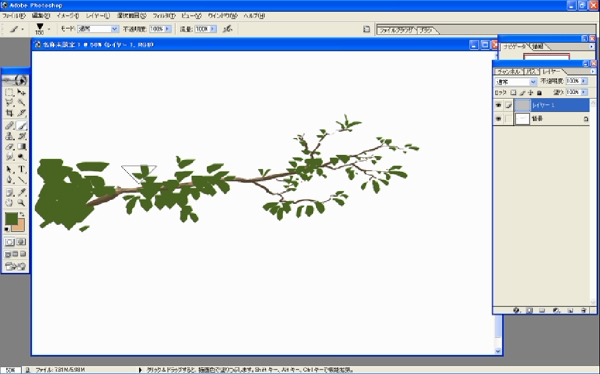Jump to ImageReady button
The height and width of the screenshot is (374, 600).
click(x=15, y=266)
